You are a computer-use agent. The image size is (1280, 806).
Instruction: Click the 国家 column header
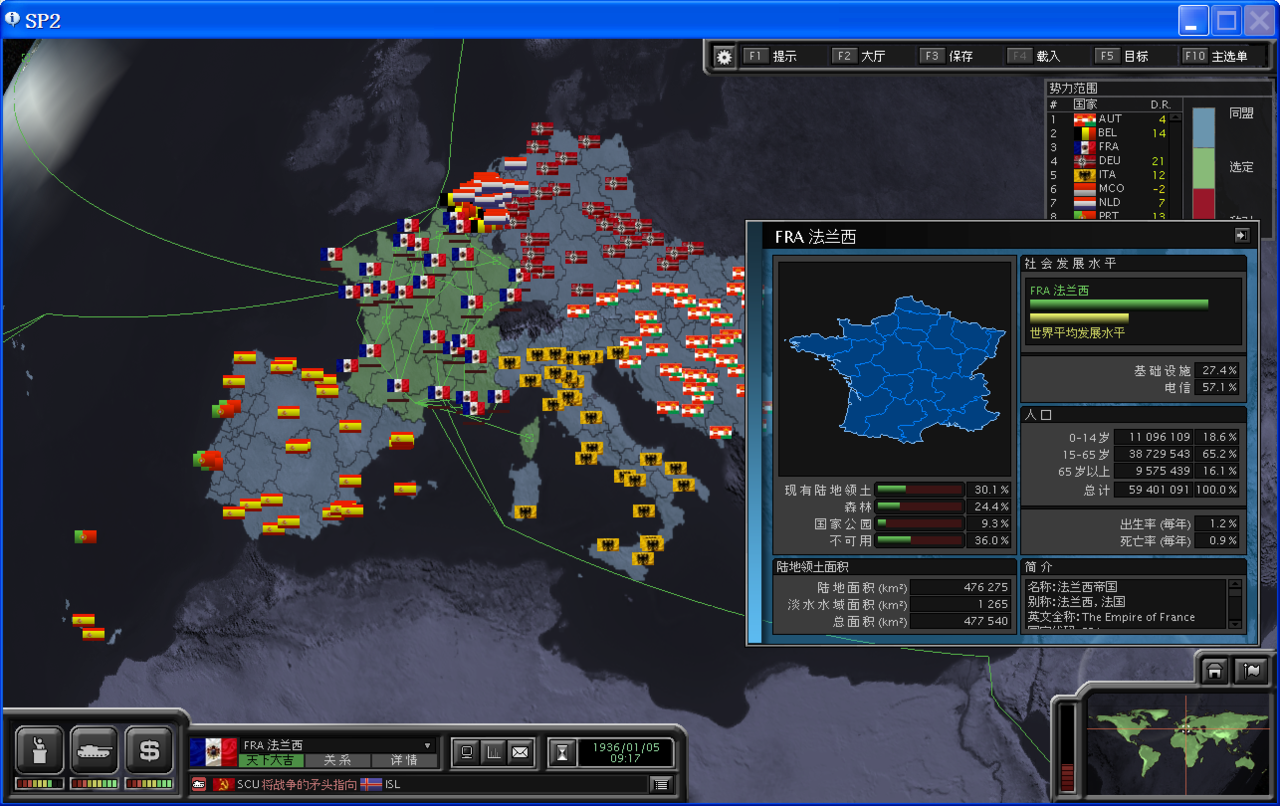click(1085, 104)
